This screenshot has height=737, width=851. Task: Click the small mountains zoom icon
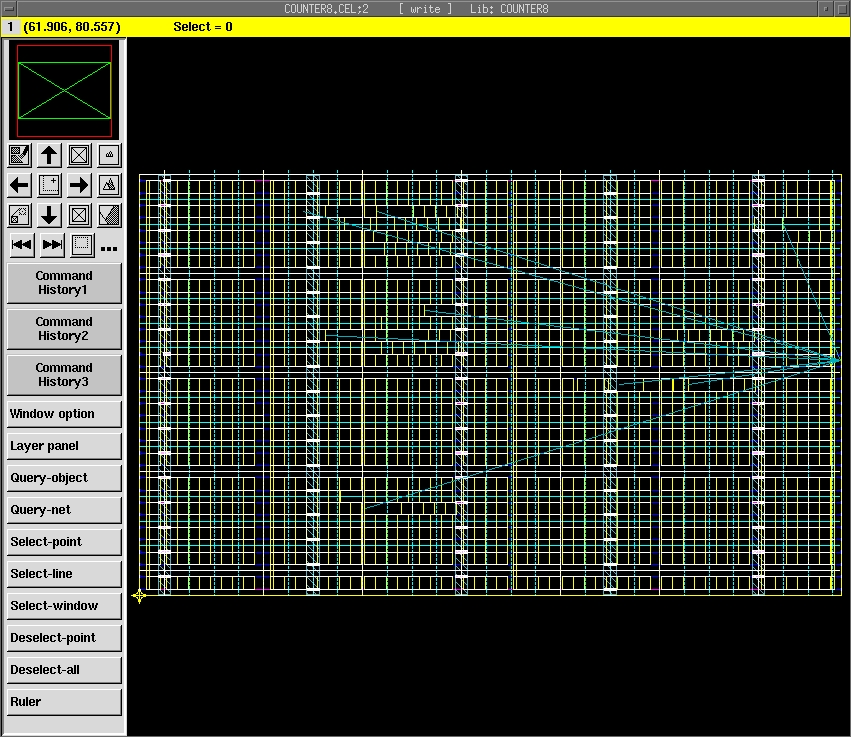(109, 155)
